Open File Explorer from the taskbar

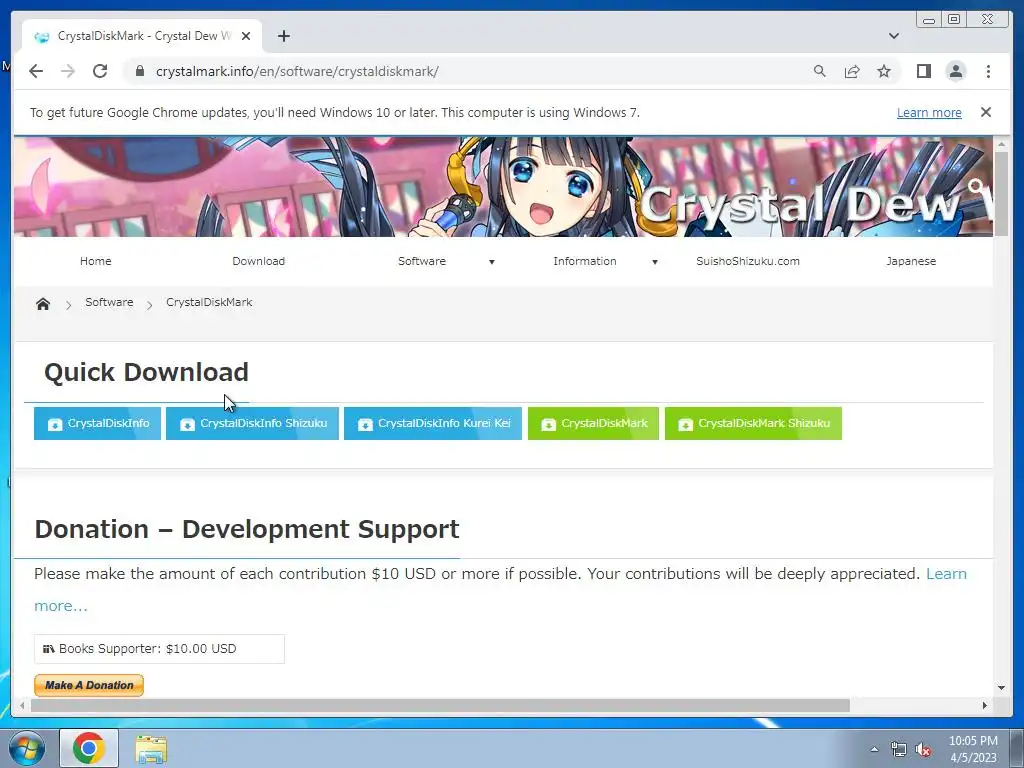click(151, 749)
